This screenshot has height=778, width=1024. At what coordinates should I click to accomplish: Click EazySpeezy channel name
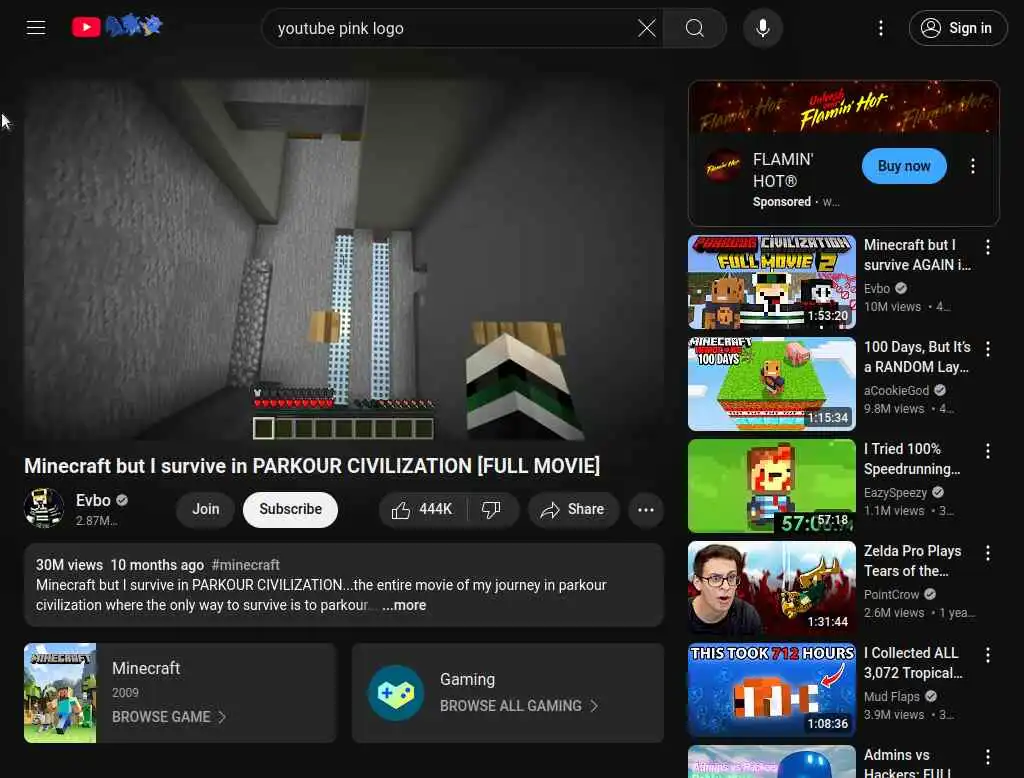coord(895,493)
